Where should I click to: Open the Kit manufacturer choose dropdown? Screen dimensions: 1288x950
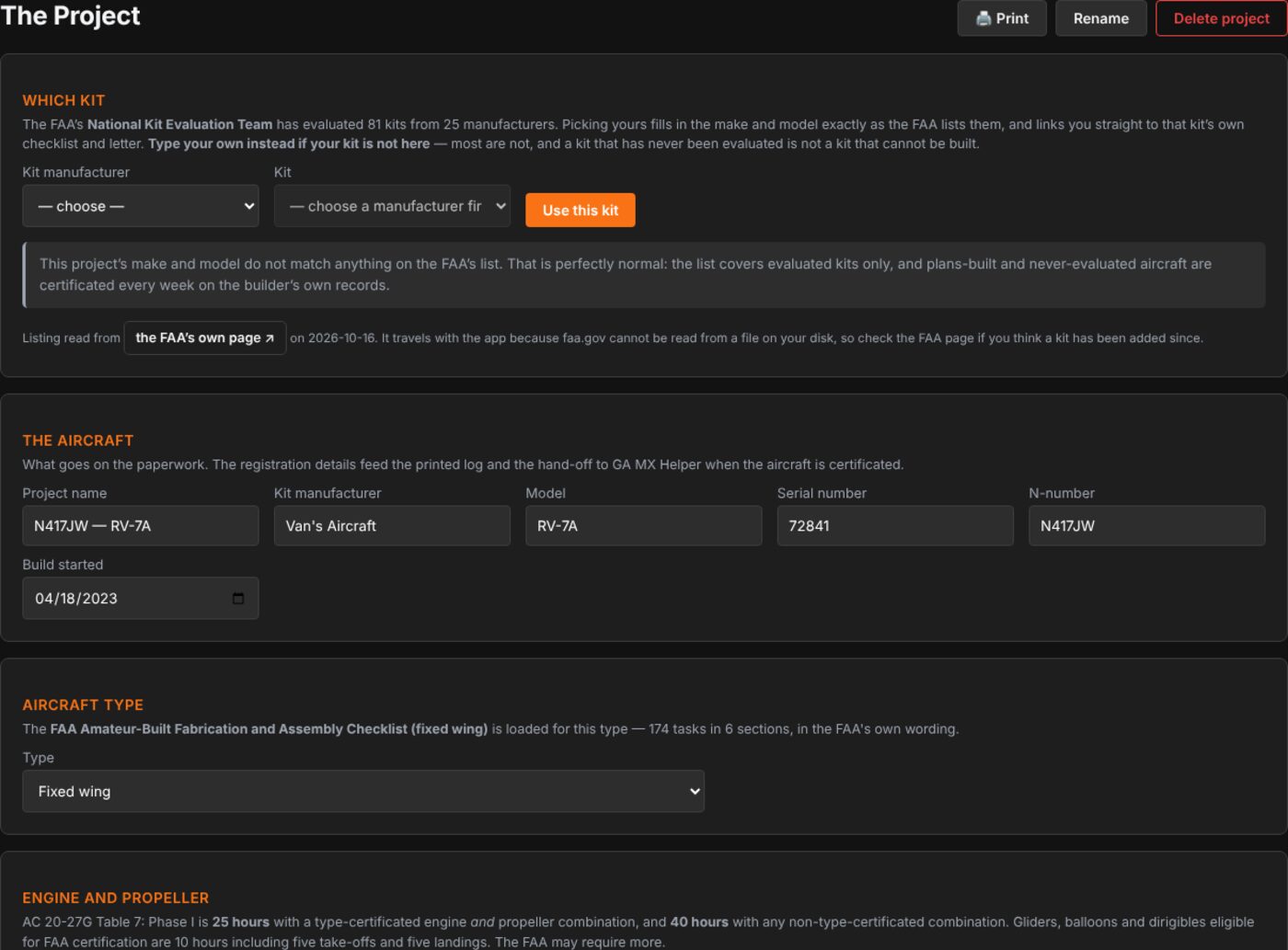(x=141, y=206)
